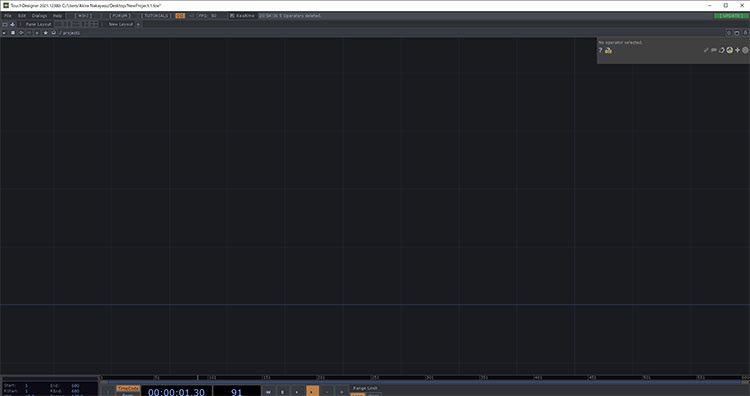750x396 pixels.
Task: Click the star bookmark icon in the path bar
Action: click(x=45, y=33)
